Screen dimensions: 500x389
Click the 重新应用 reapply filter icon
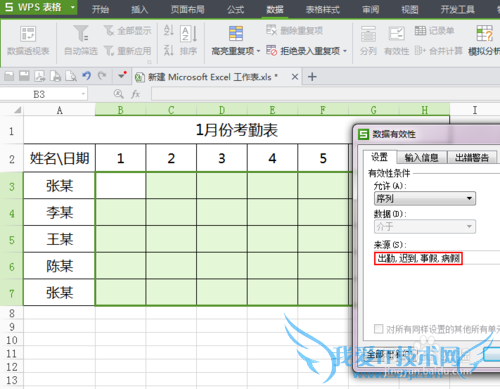pos(109,51)
